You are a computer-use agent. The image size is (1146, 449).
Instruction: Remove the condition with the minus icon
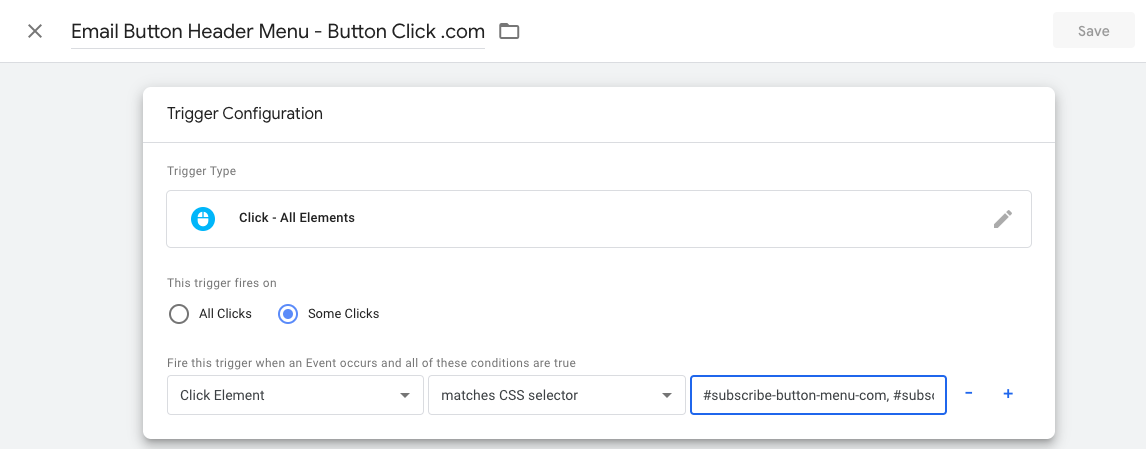click(968, 394)
